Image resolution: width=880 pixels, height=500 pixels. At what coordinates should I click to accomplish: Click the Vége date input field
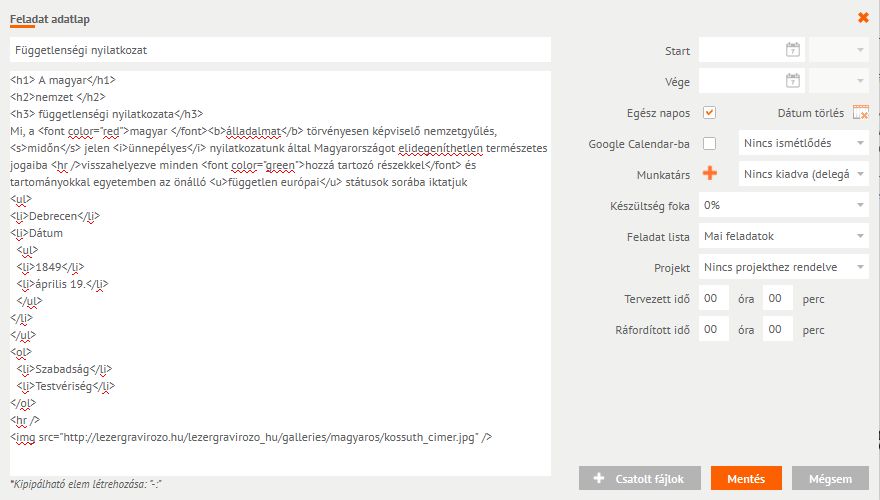[x=751, y=81]
